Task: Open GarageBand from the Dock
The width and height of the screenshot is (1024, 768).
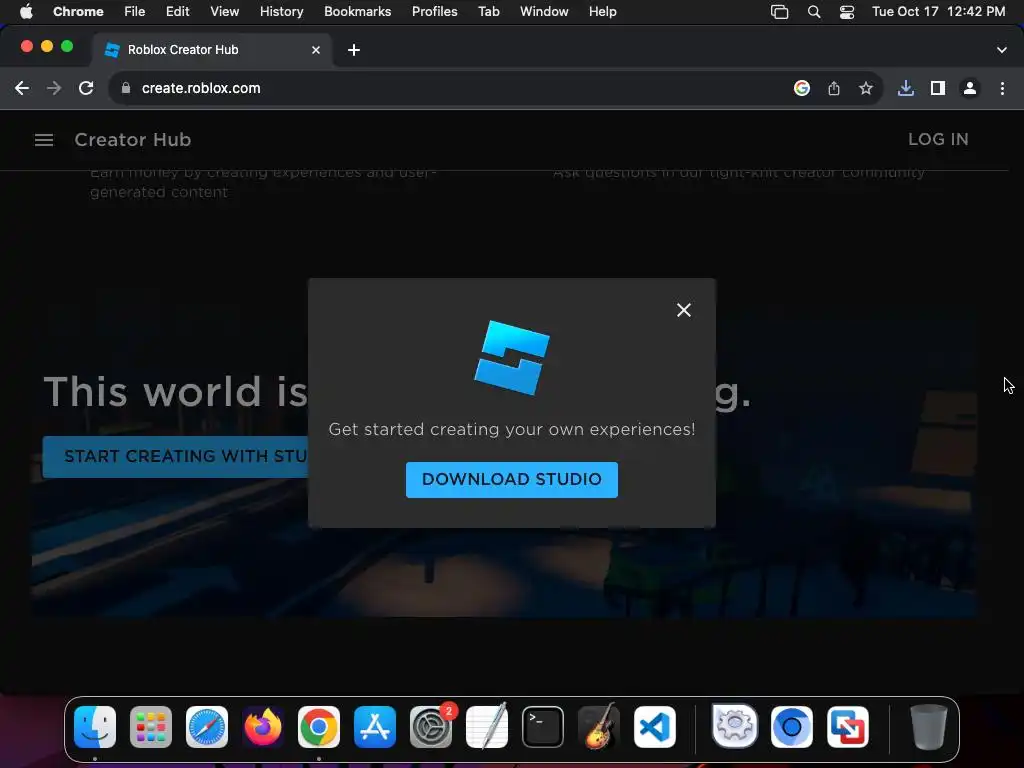Action: (599, 727)
